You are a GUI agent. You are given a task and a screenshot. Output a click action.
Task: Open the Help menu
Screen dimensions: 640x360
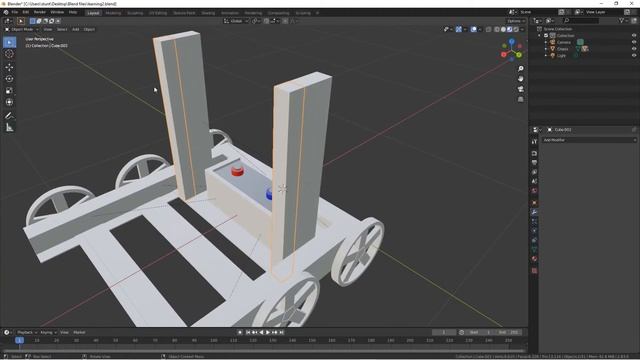point(73,12)
